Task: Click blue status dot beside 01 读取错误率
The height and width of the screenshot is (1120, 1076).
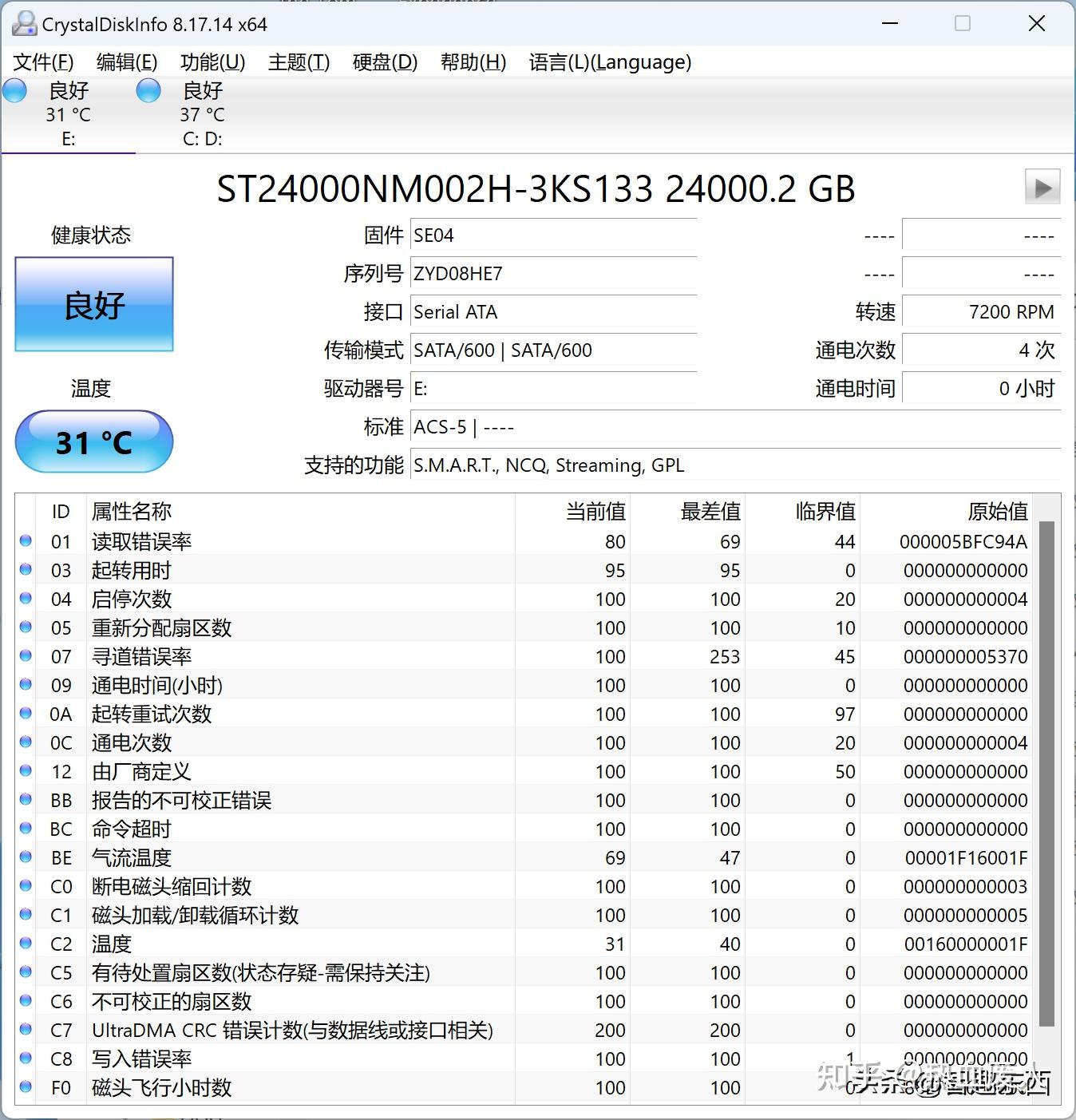Action: [x=25, y=541]
